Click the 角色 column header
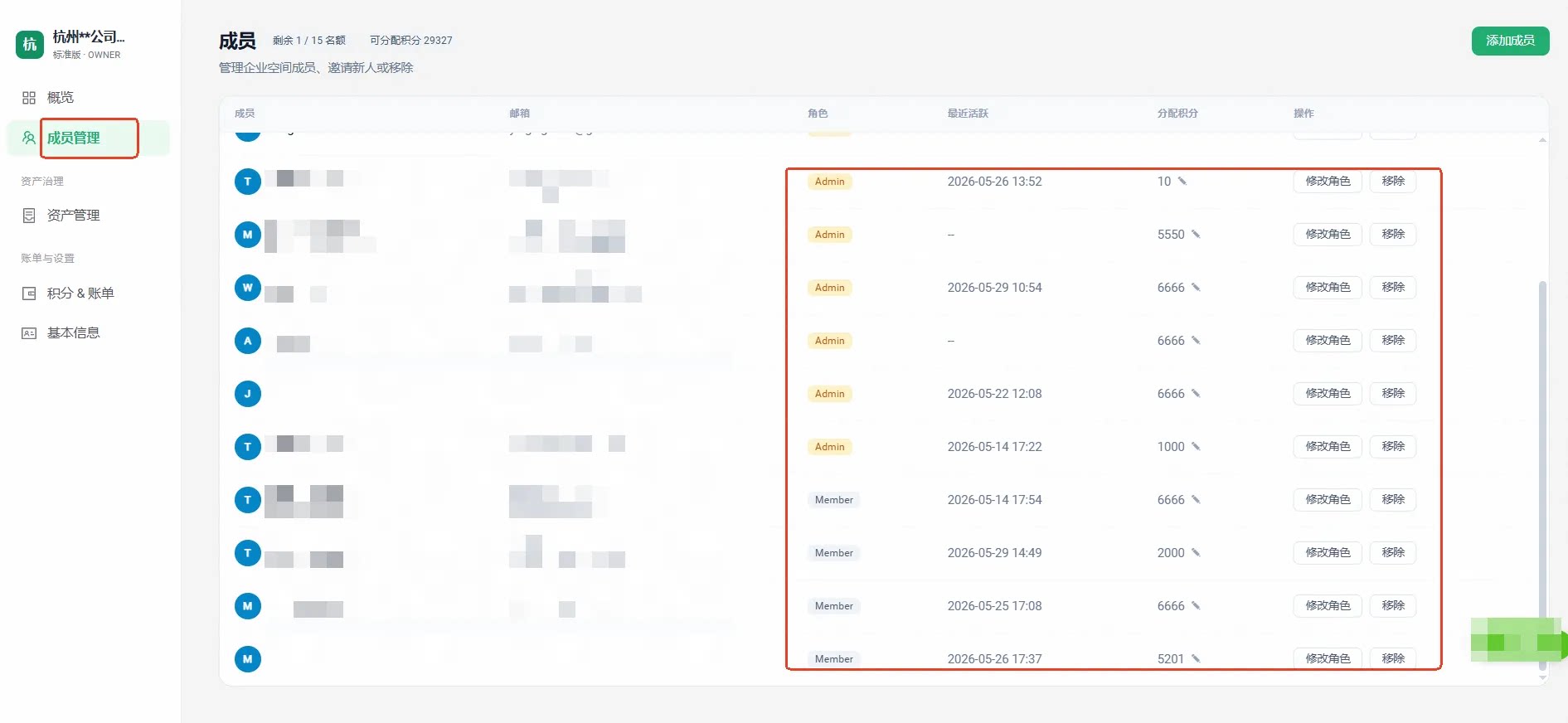 (x=818, y=114)
